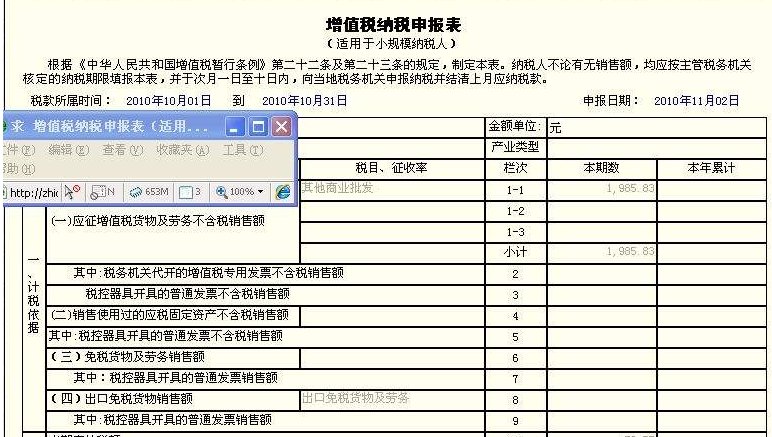Click the 本年累计 cell for row 1-1

coord(711,189)
